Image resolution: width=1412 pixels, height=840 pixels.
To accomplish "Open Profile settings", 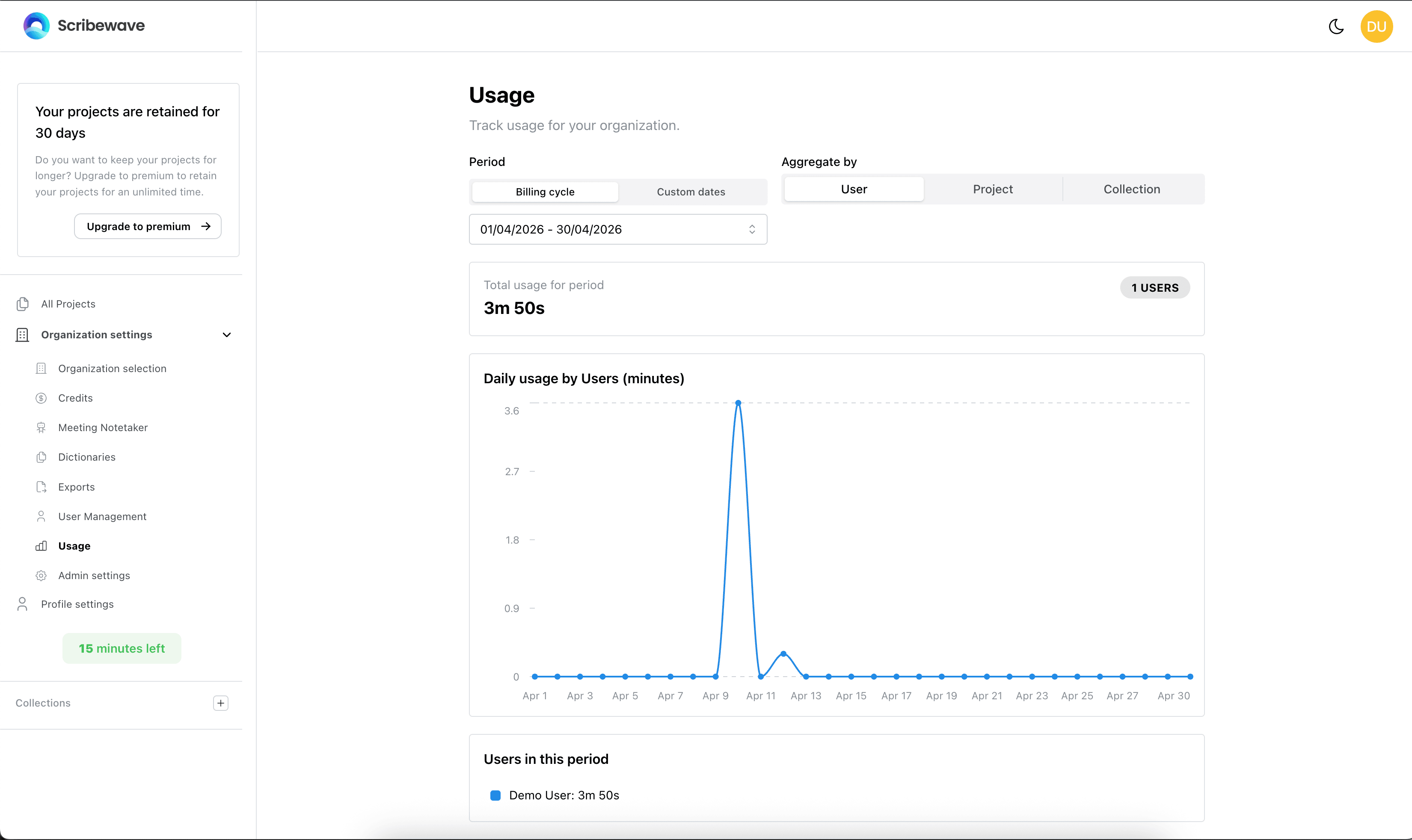I will pyautogui.click(x=77, y=604).
